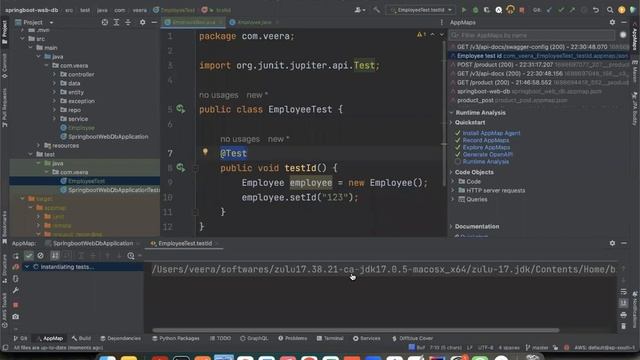Image resolution: width=640 pixels, height=360 pixels.
Task: Open the Problems tool window tab
Action: [292, 338]
